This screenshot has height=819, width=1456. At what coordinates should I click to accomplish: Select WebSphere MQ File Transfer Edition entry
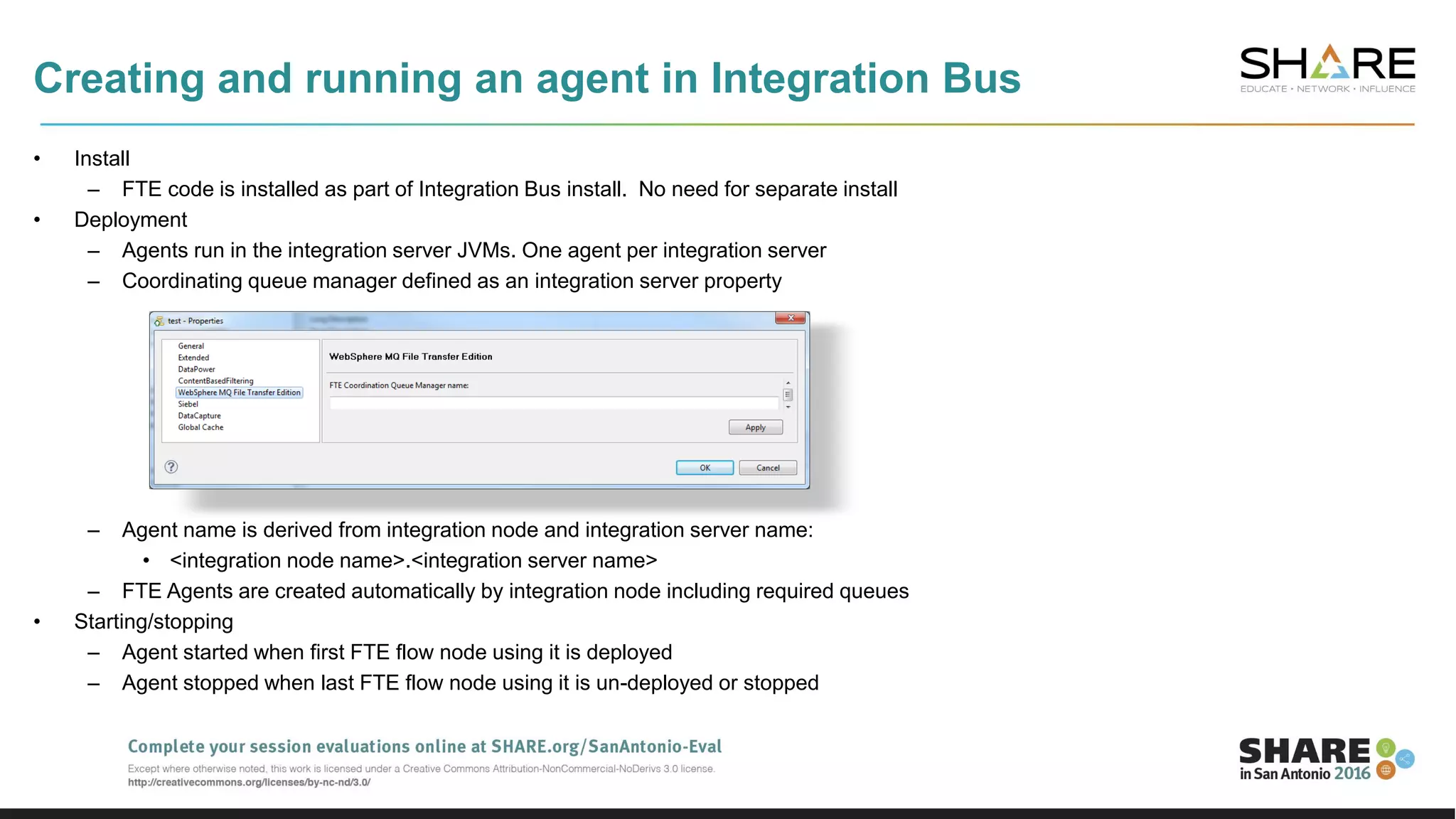(240, 392)
